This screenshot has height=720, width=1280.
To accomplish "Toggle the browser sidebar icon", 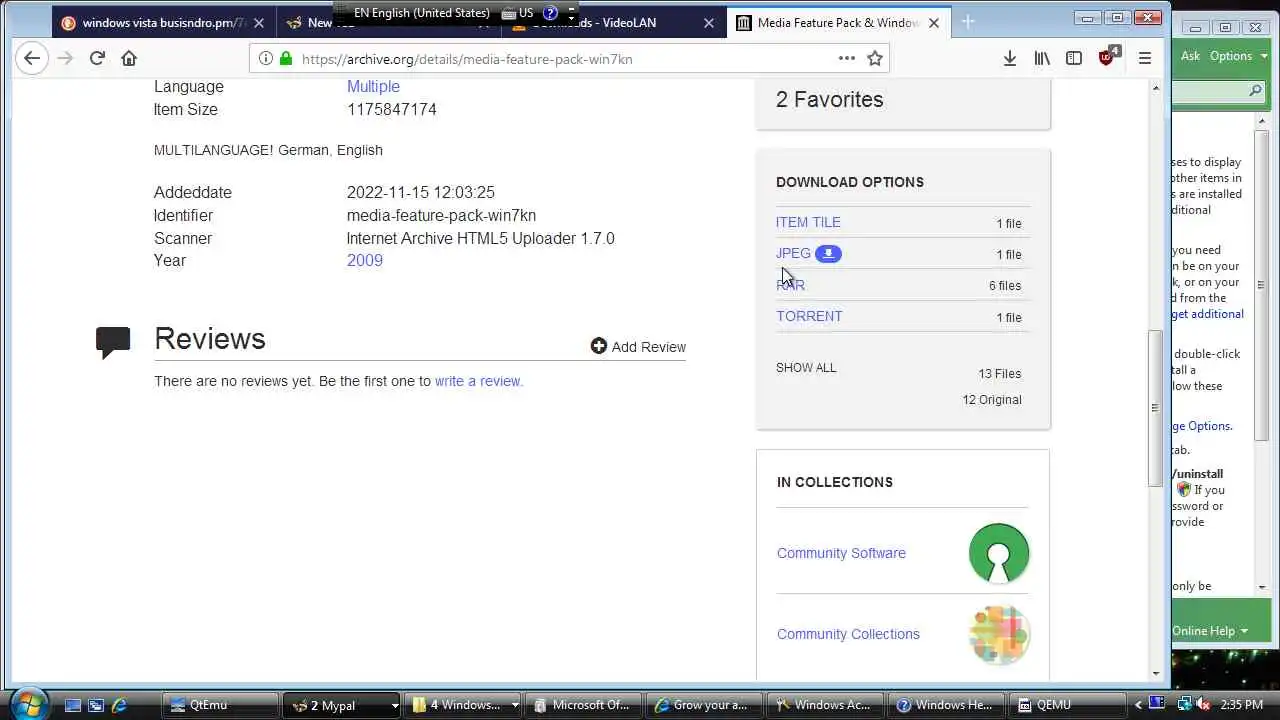I will click(1074, 59).
